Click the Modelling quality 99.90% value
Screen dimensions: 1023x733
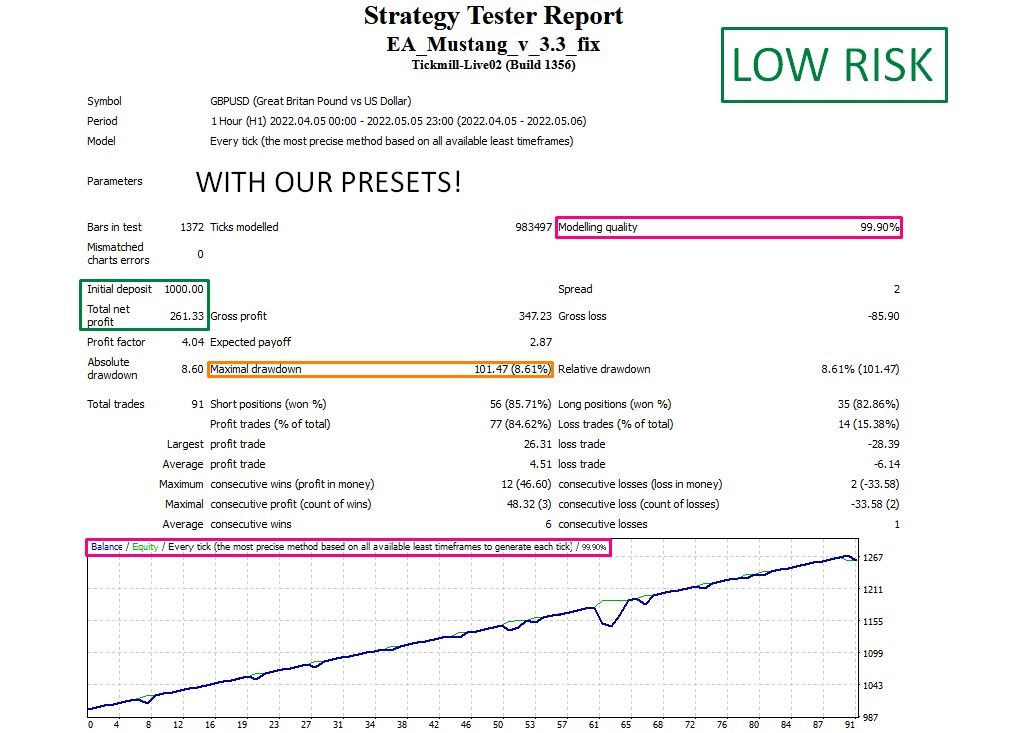click(879, 227)
